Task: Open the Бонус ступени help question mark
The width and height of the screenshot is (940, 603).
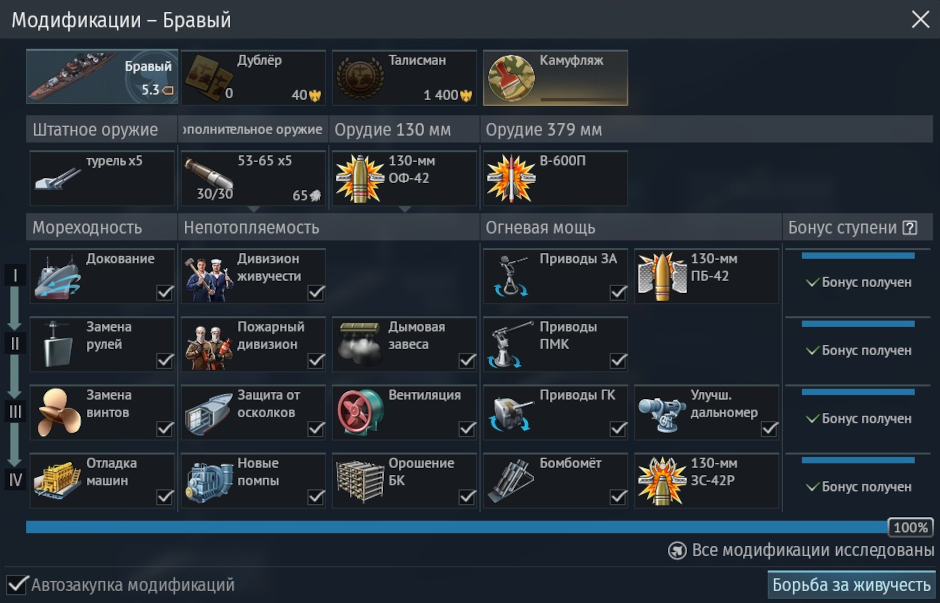Action: click(x=909, y=228)
